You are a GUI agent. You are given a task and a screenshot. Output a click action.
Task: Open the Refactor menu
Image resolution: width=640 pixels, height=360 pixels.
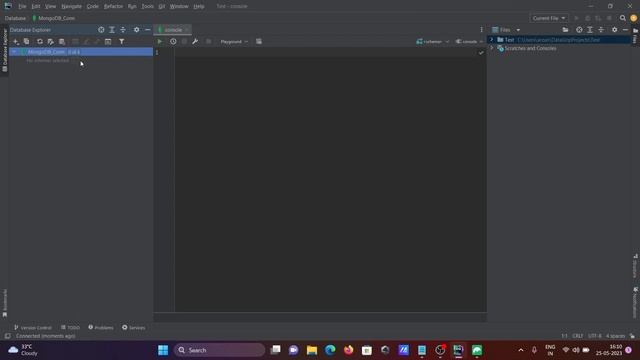coord(113,6)
